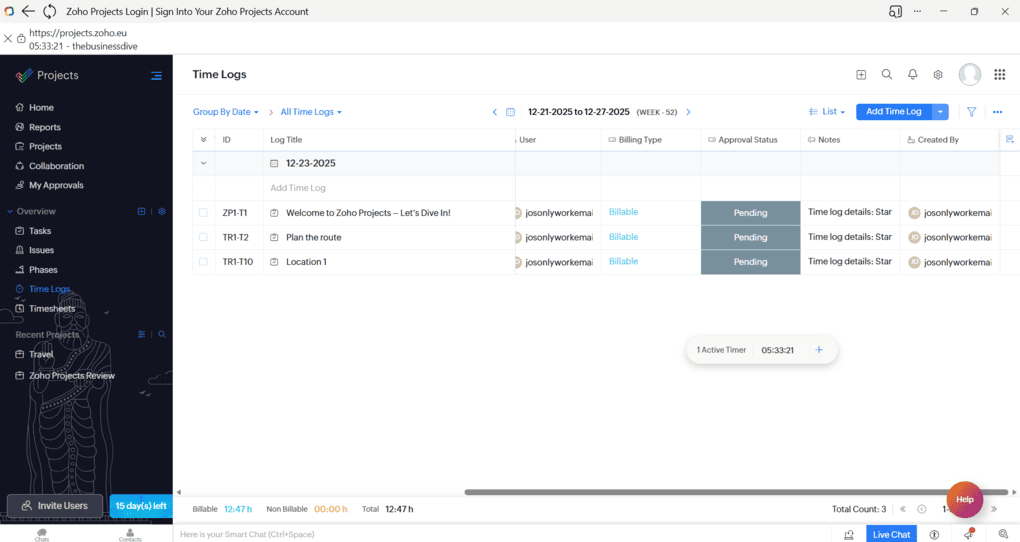The height and width of the screenshot is (542, 1020).
Task: Expand the Add Time Log dropdown arrow
Action: pyautogui.click(x=941, y=112)
